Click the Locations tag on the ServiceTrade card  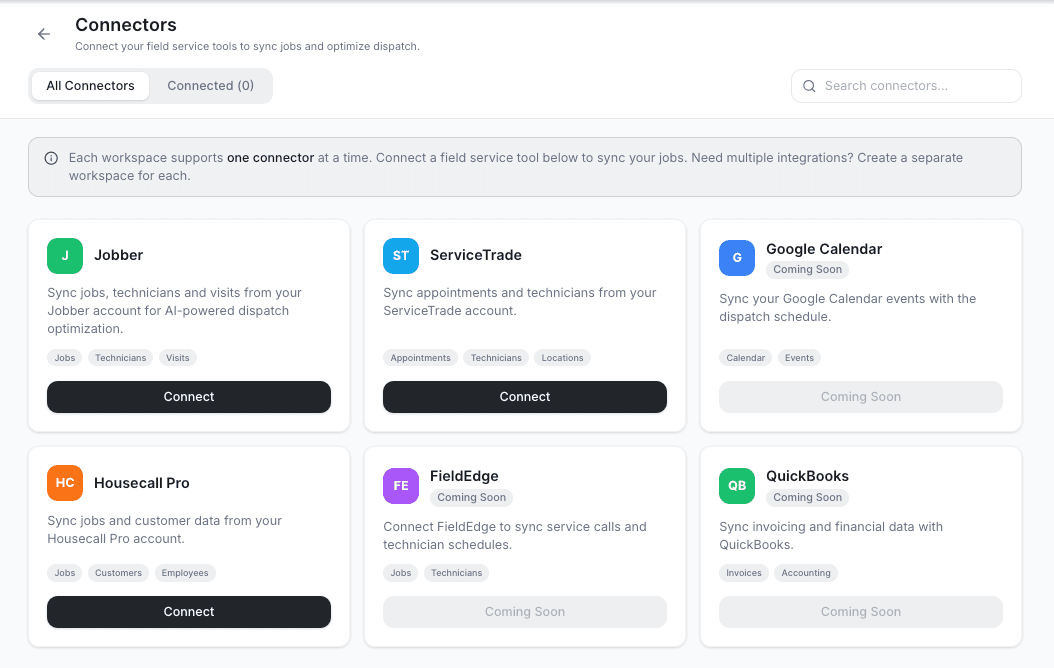(x=561, y=357)
